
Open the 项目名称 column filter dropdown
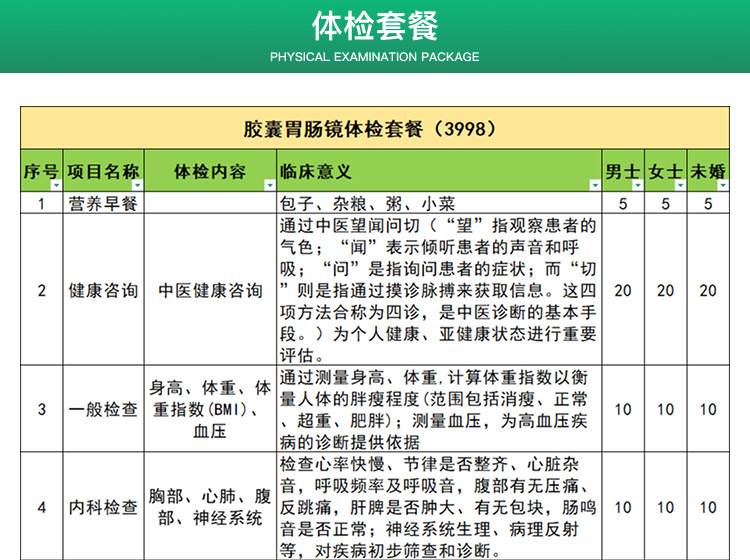[x=138, y=185]
